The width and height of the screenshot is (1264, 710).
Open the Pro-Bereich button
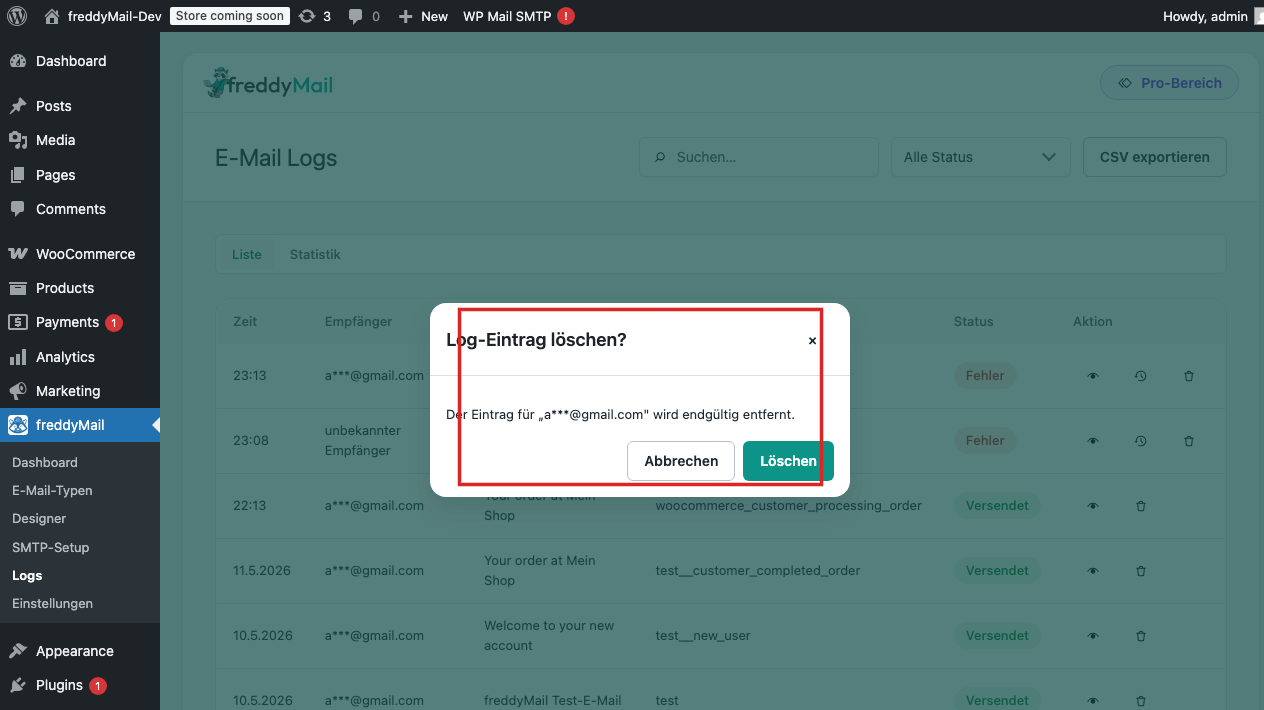tap(1169, 83)
